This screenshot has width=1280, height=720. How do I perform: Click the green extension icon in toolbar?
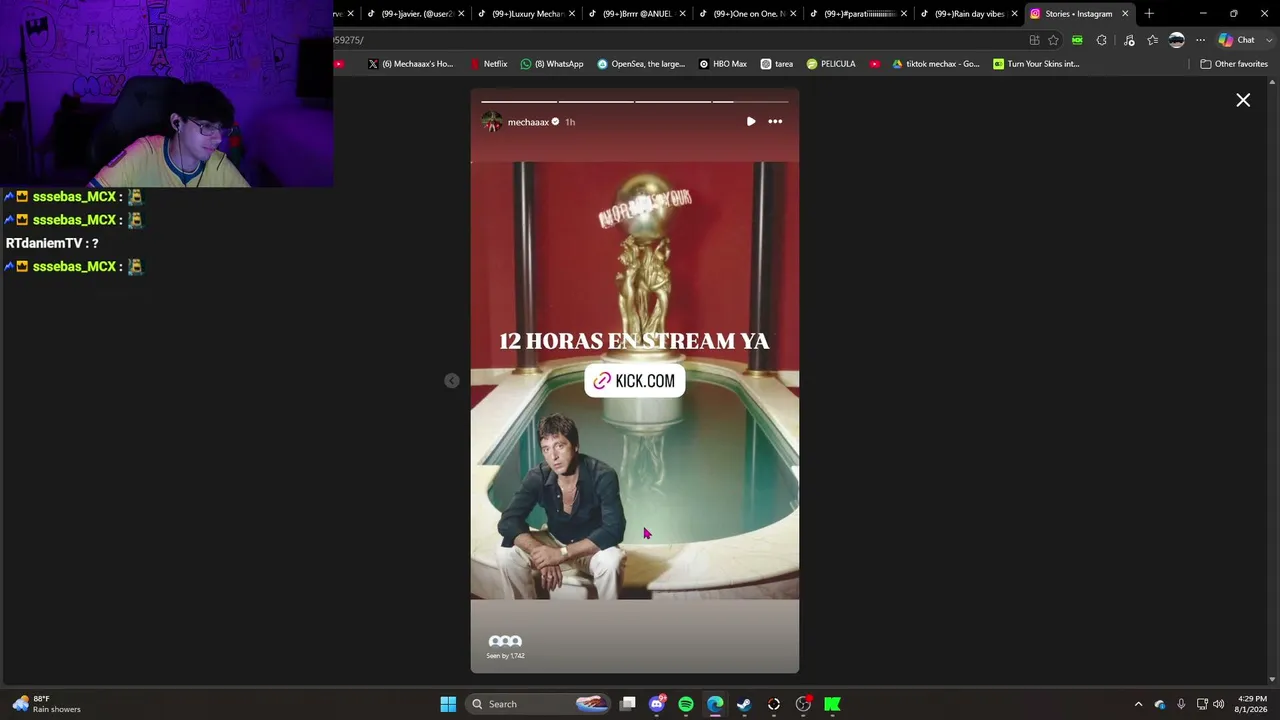[1077, 40]
